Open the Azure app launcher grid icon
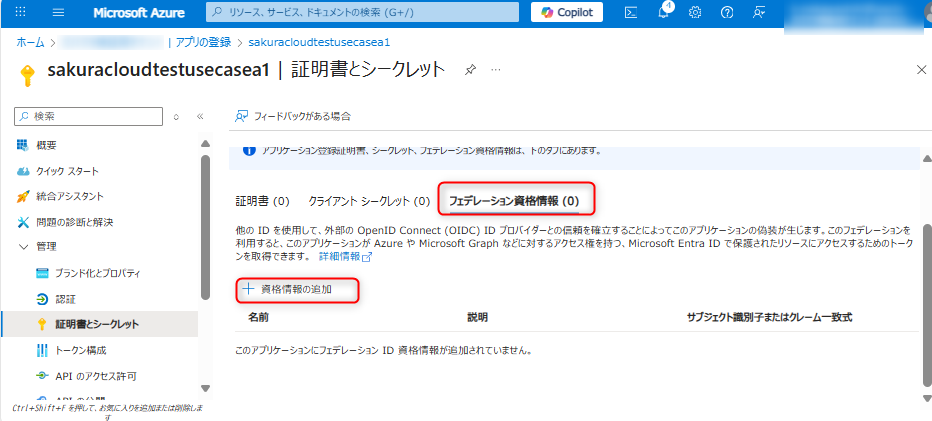This screenshot has width=932, height=421. 20,12
